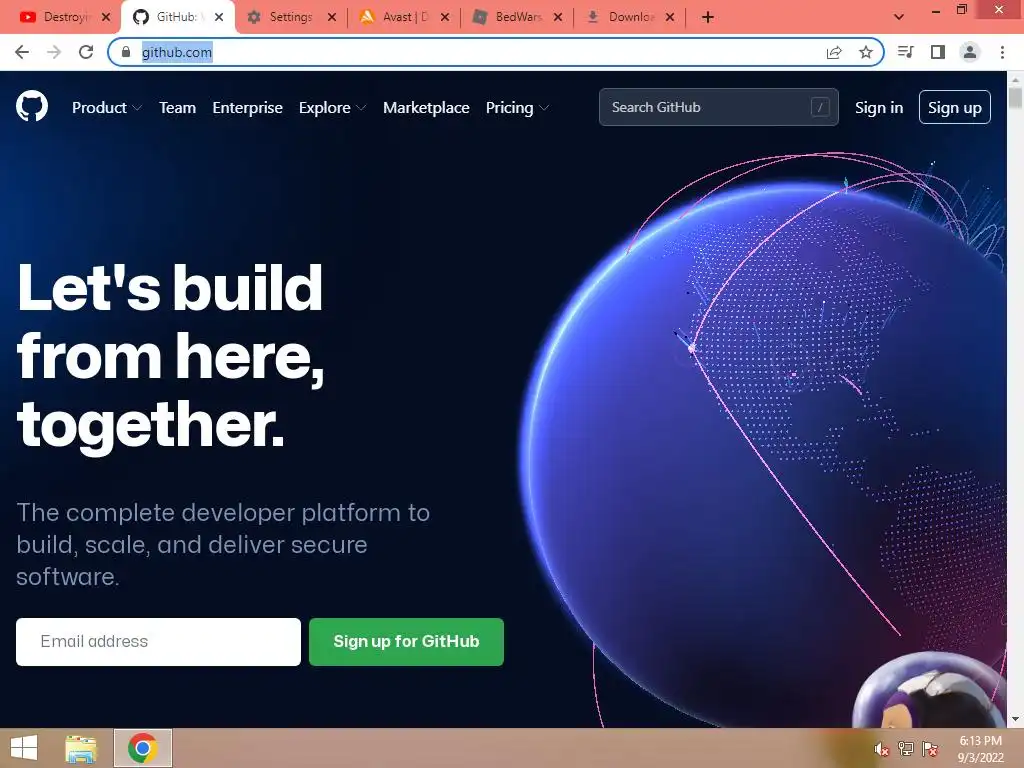Bookmark page with star icon

(x=866, y=52)
